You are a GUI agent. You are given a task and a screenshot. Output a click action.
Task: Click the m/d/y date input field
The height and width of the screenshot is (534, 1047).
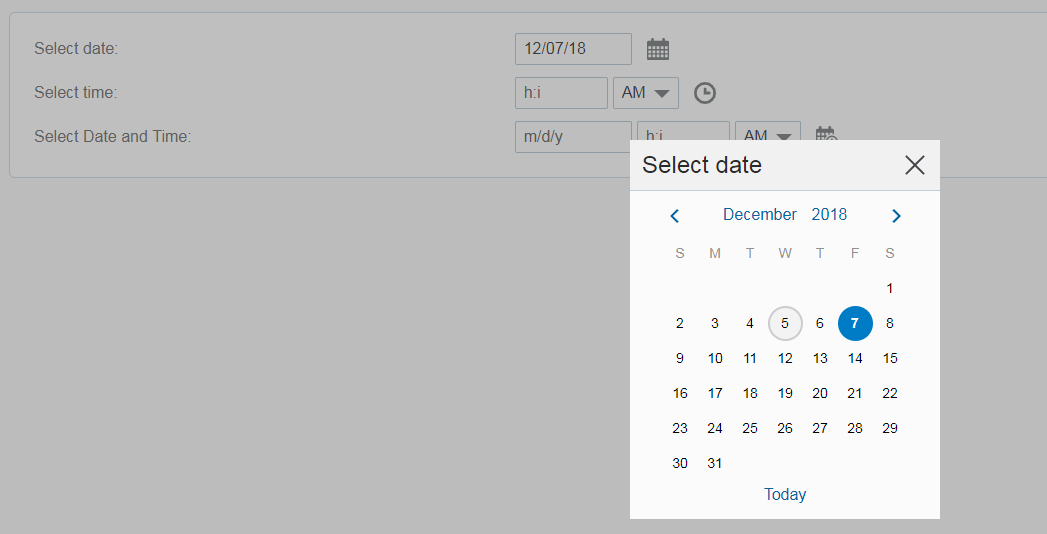(x=573, y=136)
